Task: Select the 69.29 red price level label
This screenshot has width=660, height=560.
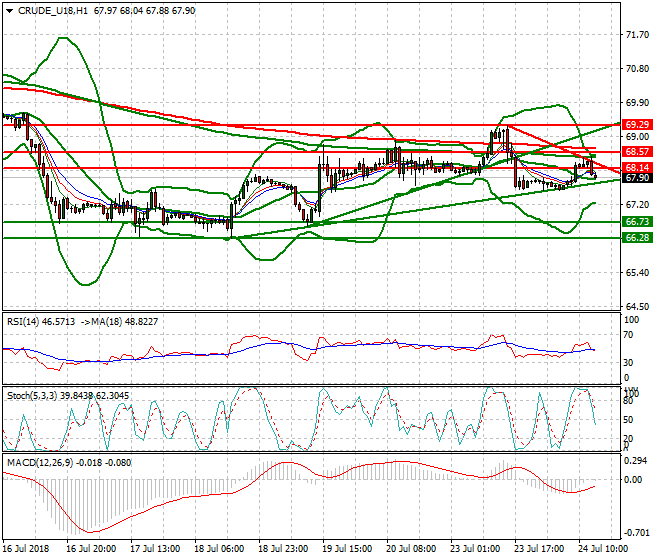Action: click(x=637, y=125)
